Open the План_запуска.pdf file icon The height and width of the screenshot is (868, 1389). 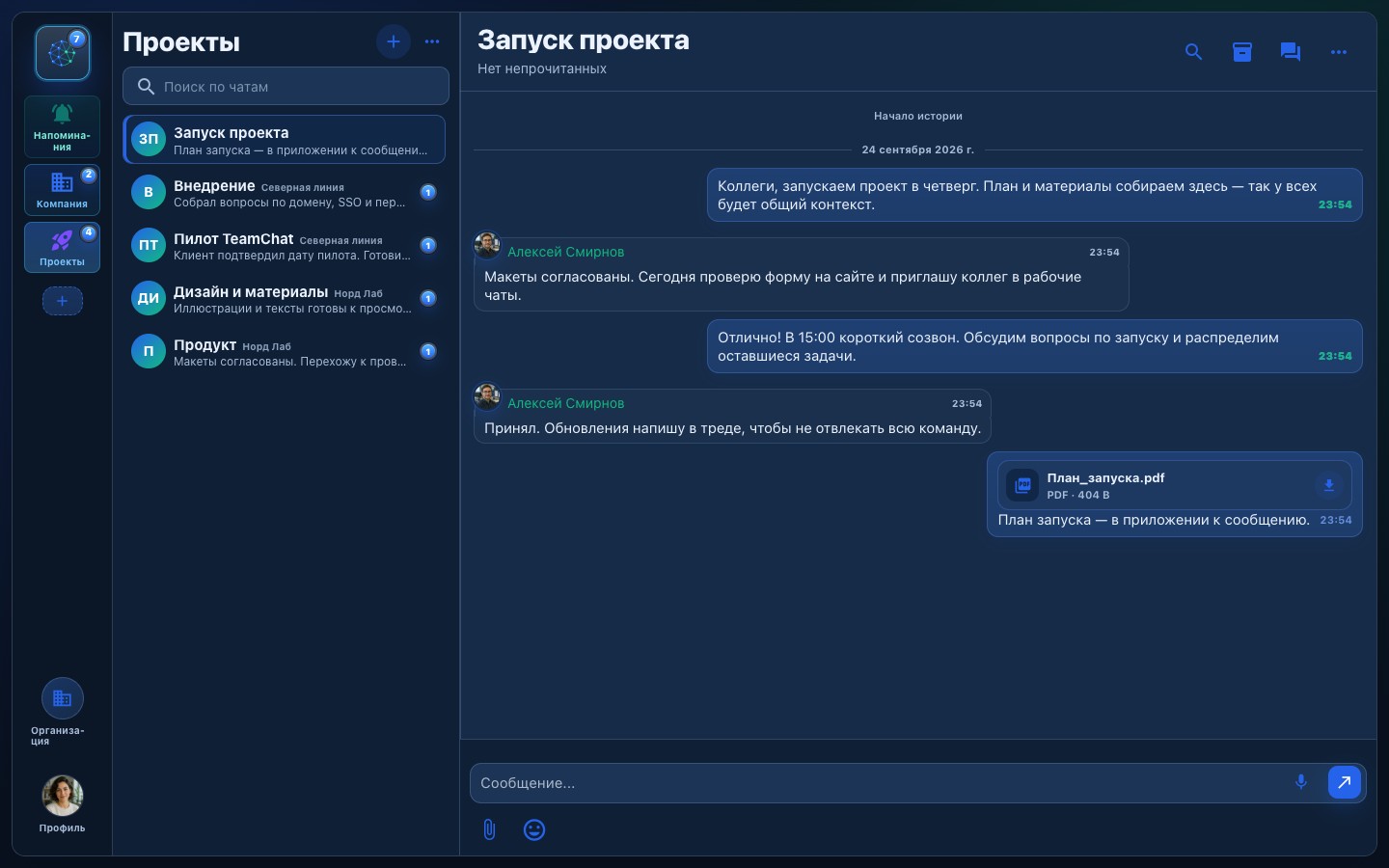1022,485
